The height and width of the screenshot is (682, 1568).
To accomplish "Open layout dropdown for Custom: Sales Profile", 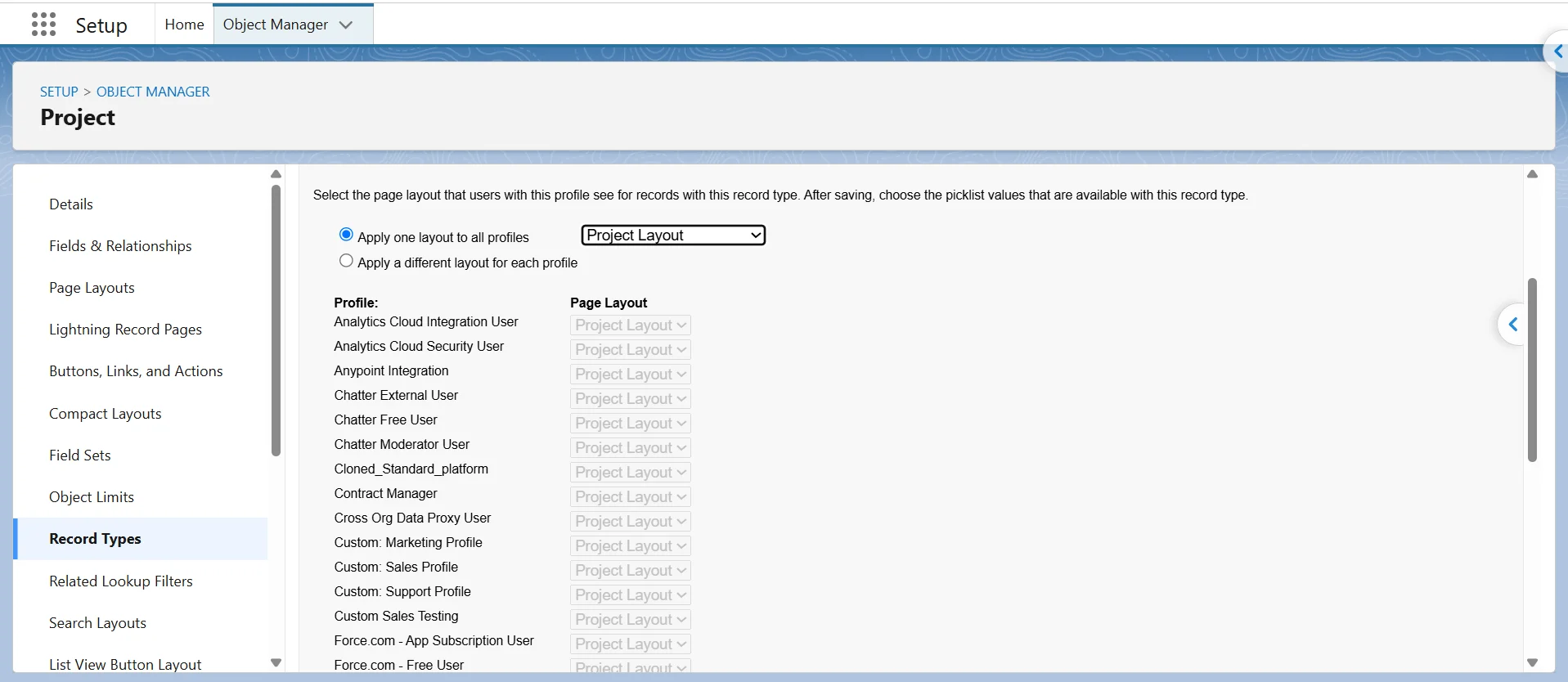I will point(630,571).
